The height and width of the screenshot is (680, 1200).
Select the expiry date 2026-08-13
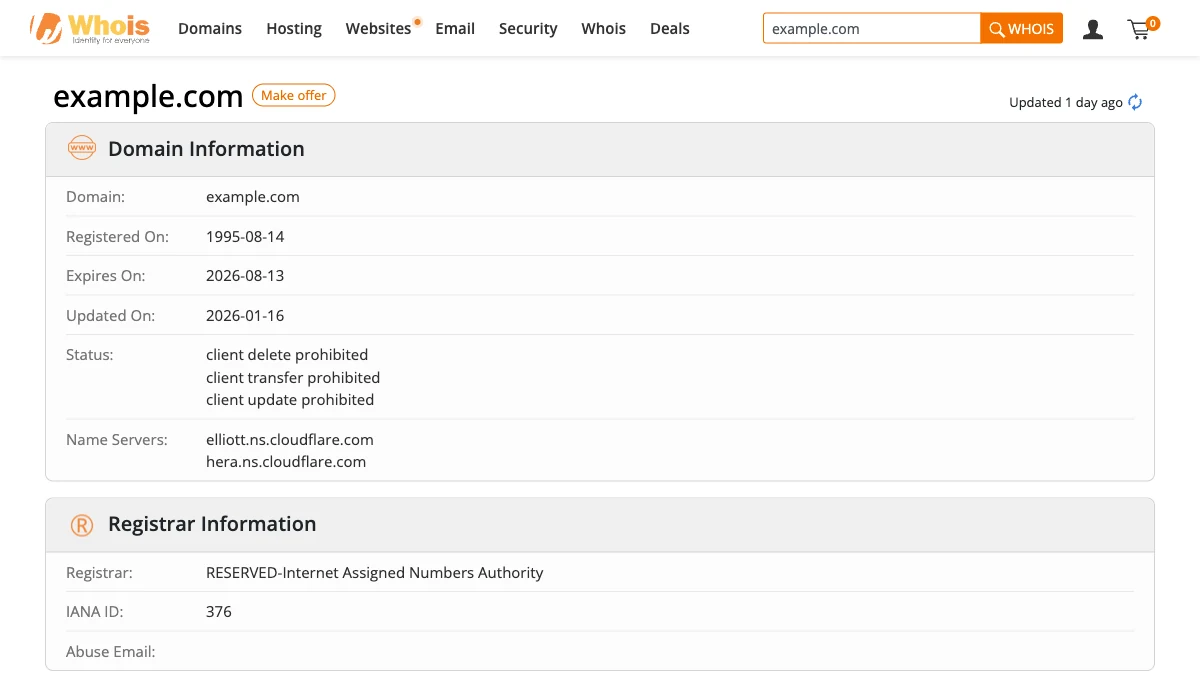tap(245, 276)
